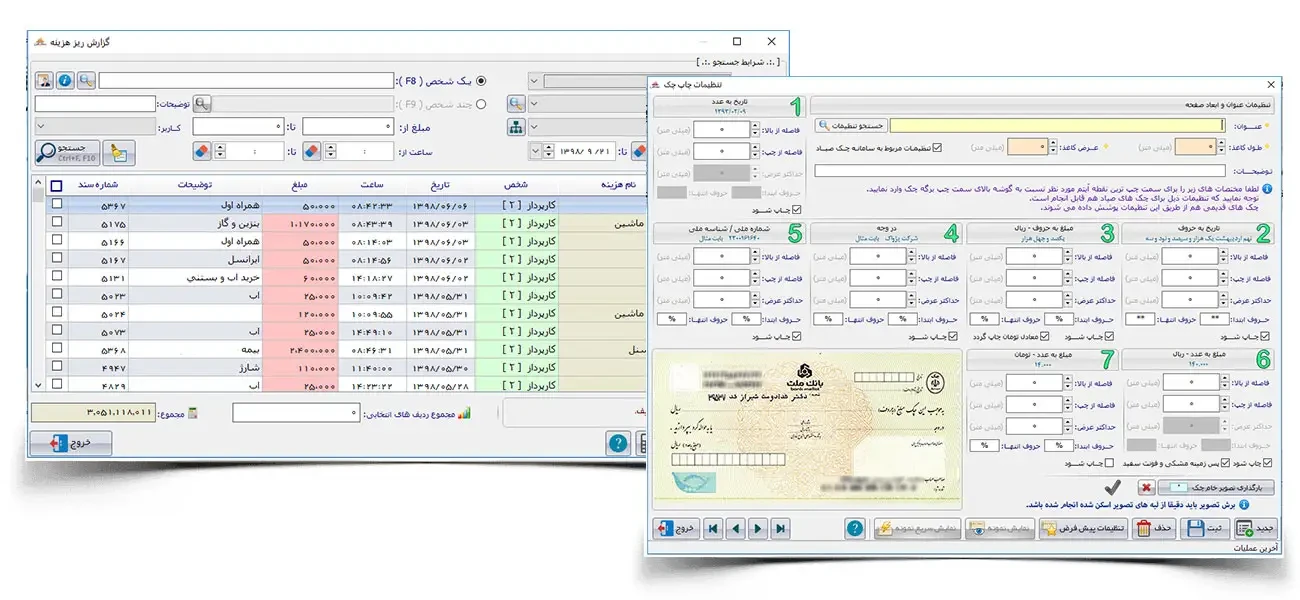1300x600 pixels.
Task: Open the top dropdown beside single person option
Action: (x=534, y=81)
